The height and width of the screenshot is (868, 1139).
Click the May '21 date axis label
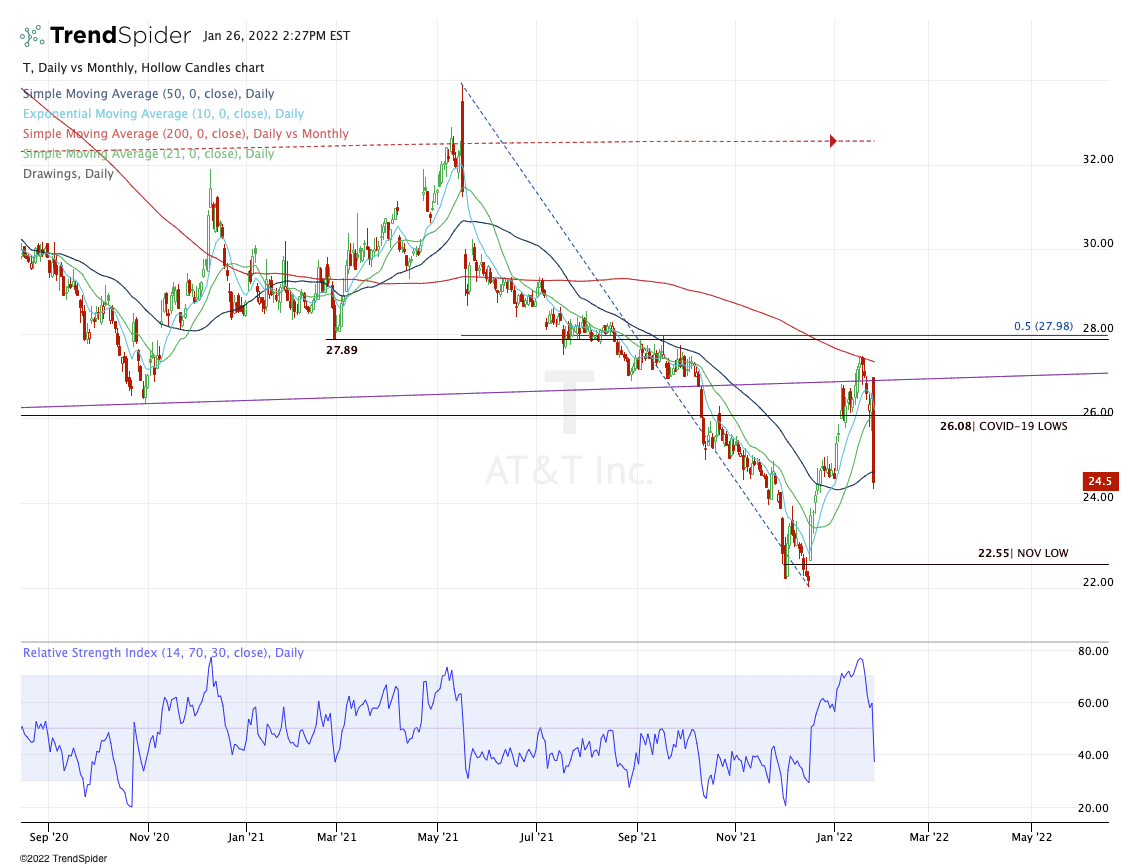tap(438, 837)
